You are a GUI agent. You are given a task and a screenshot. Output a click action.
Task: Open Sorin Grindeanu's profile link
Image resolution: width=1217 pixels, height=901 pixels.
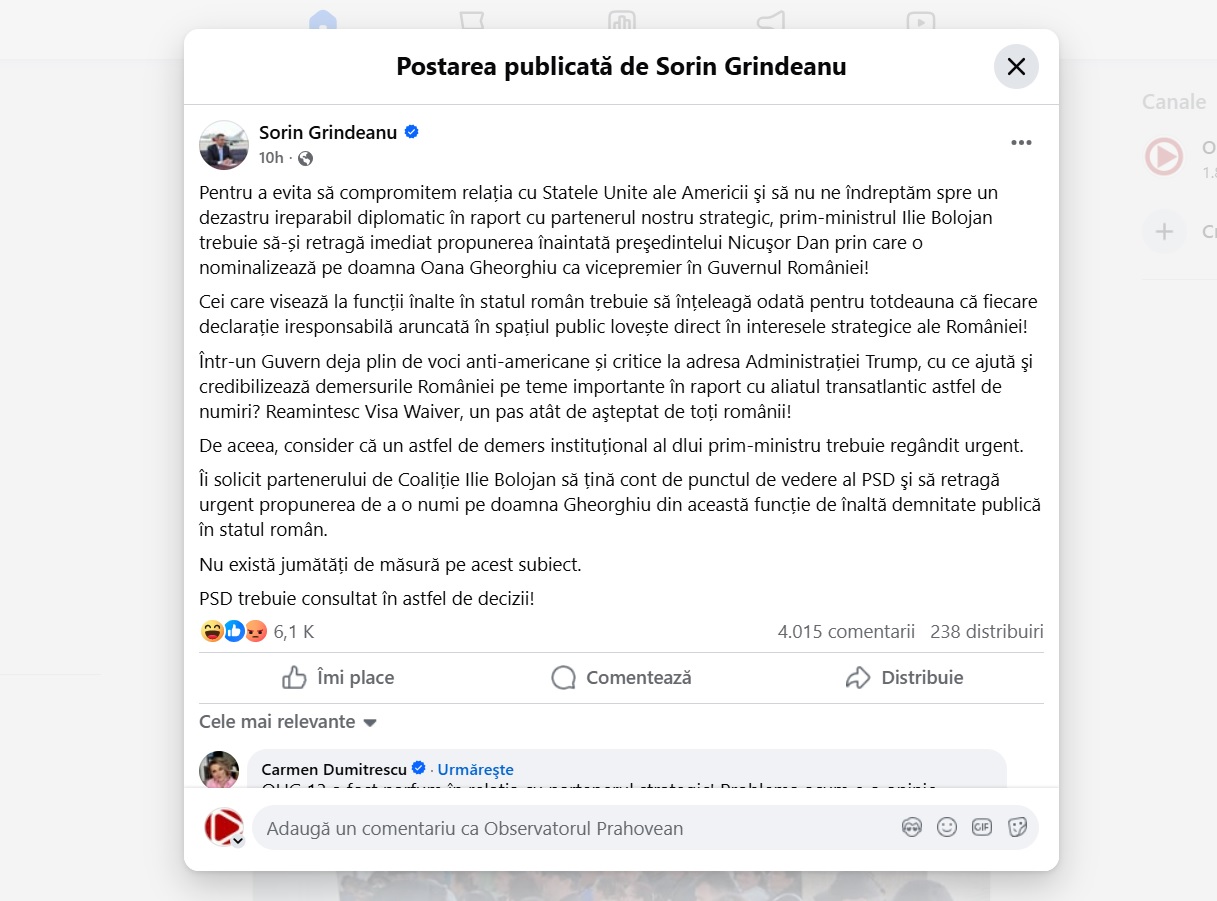(x=329, y=131)
